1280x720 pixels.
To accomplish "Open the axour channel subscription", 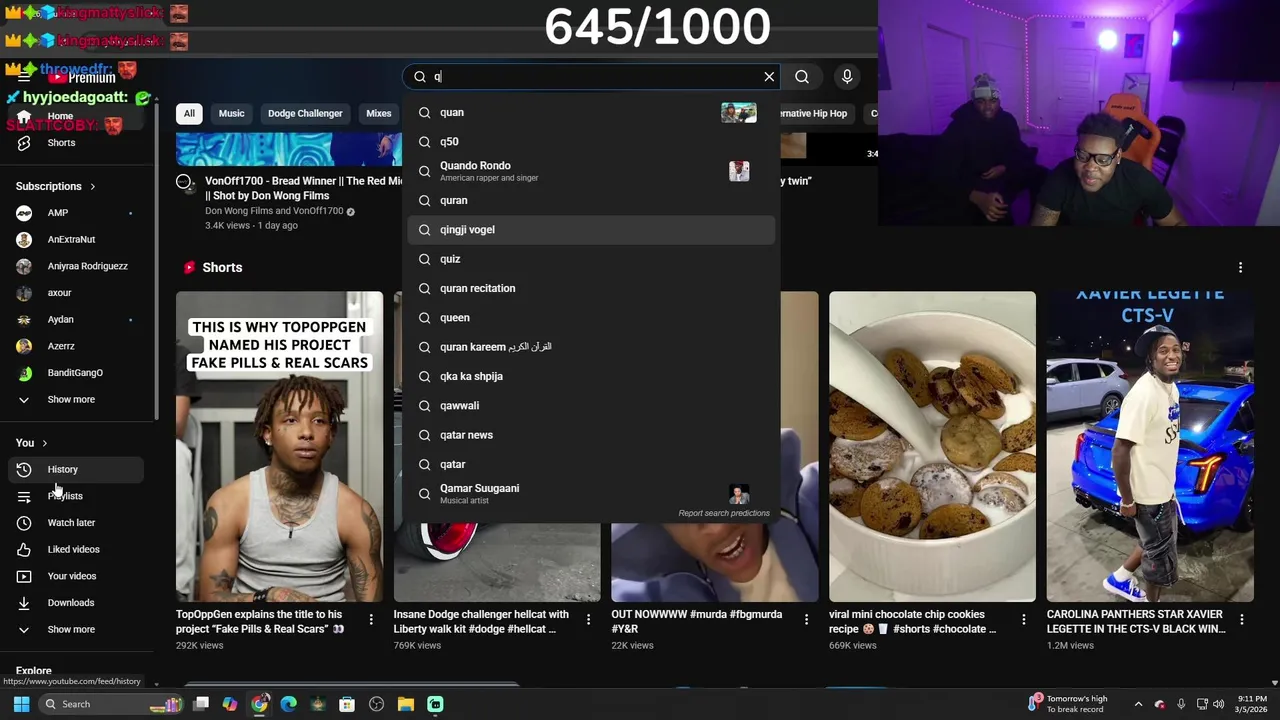I will point(76,293).
